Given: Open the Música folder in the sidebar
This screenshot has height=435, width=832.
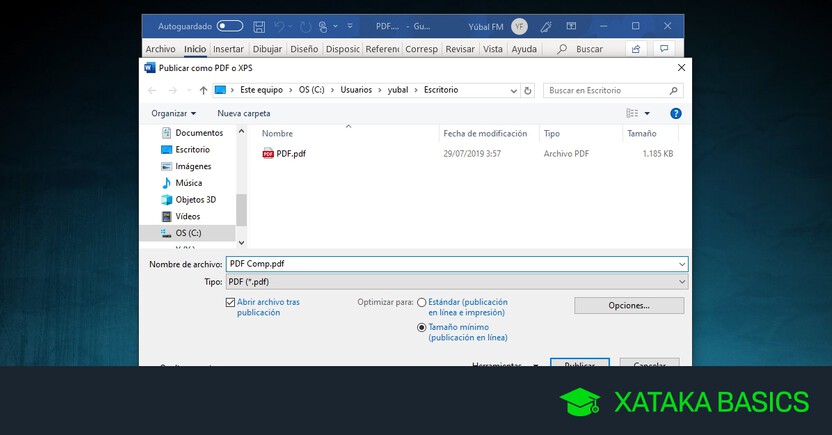Looking at the screenshot, I should tap(188, 183).
